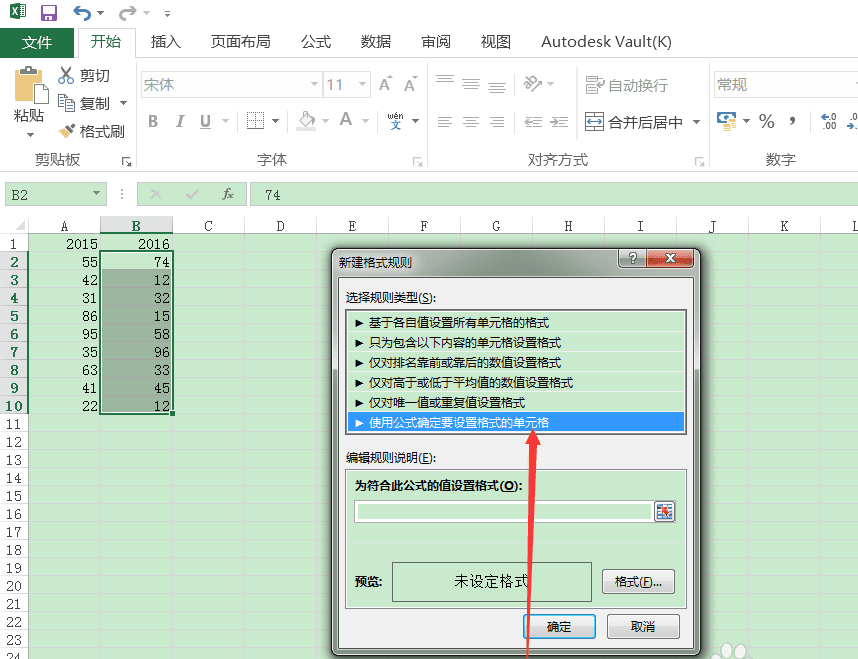Select rule 基于各自值设置所有单元格的格式

point(516,322)
